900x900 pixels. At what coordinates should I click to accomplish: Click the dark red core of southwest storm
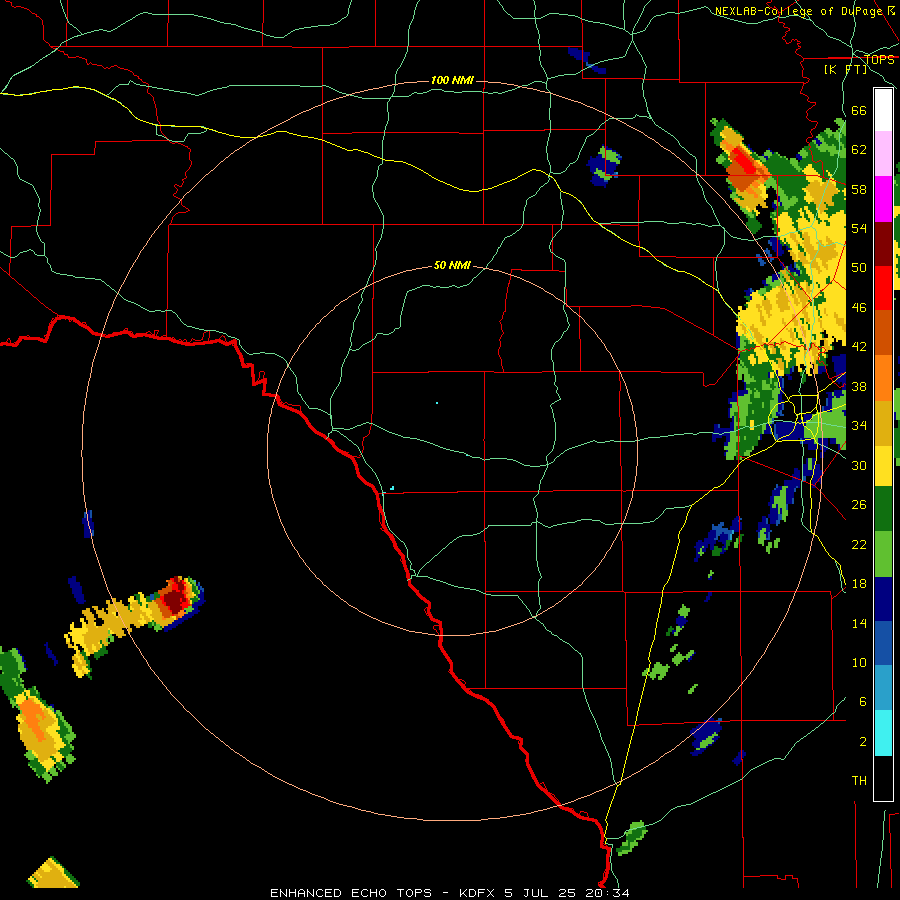[x=174, y=602]
